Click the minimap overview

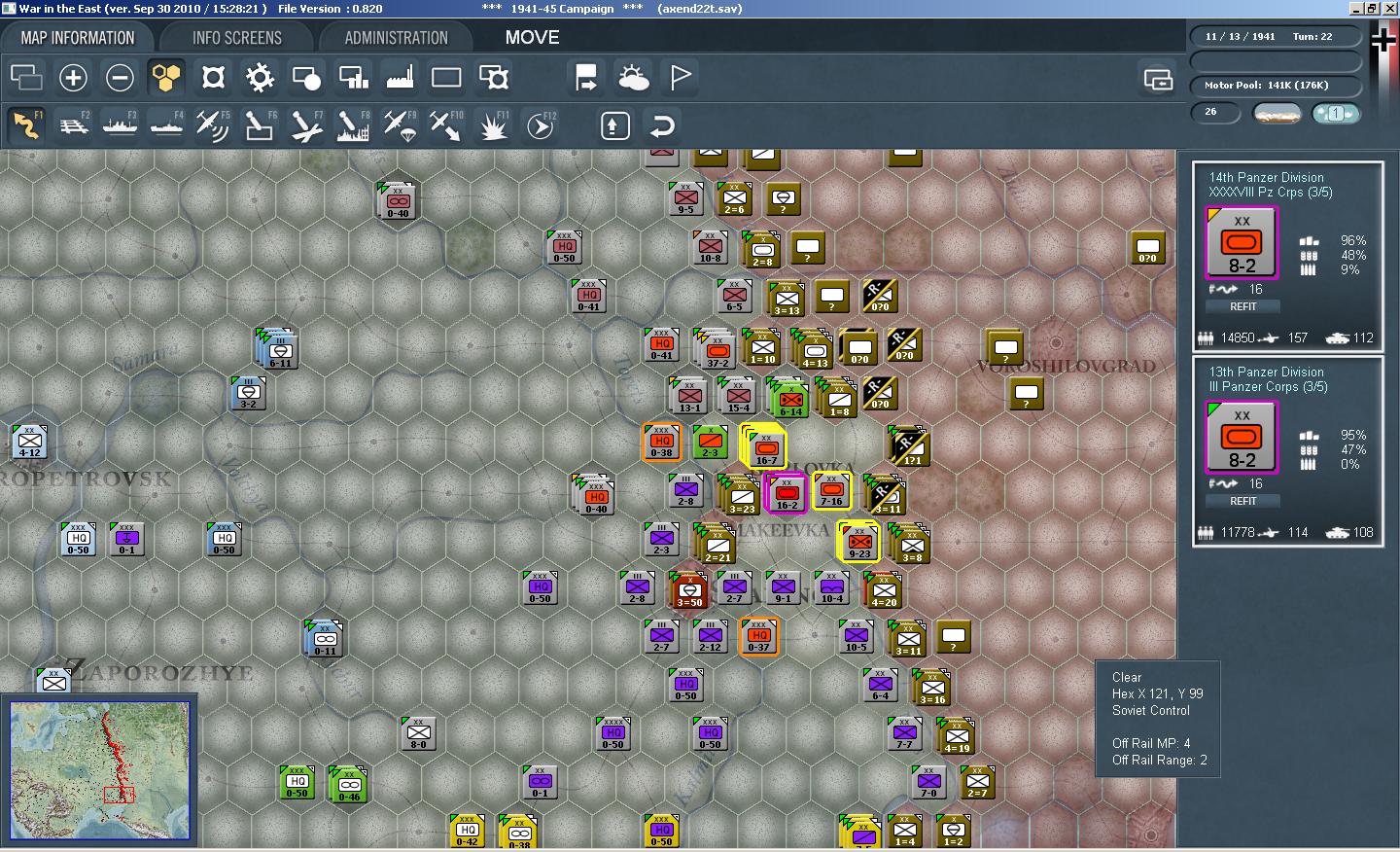99,770
